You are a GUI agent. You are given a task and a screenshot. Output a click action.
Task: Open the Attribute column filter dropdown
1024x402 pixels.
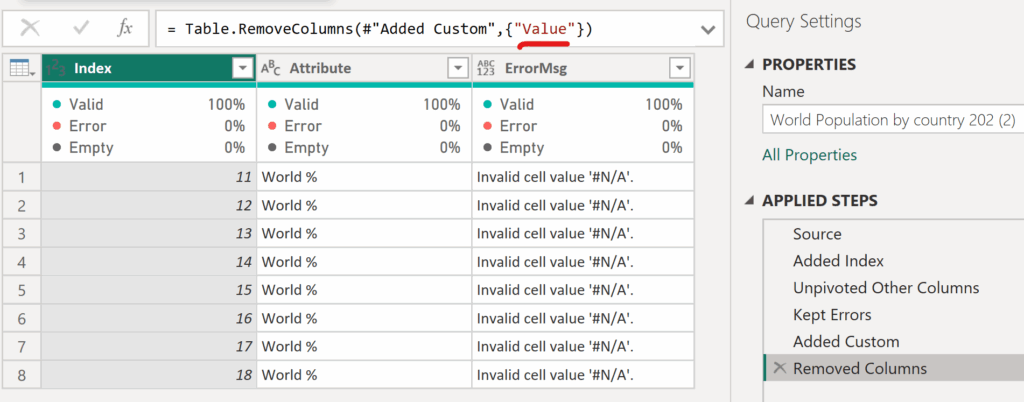[457, 68]
